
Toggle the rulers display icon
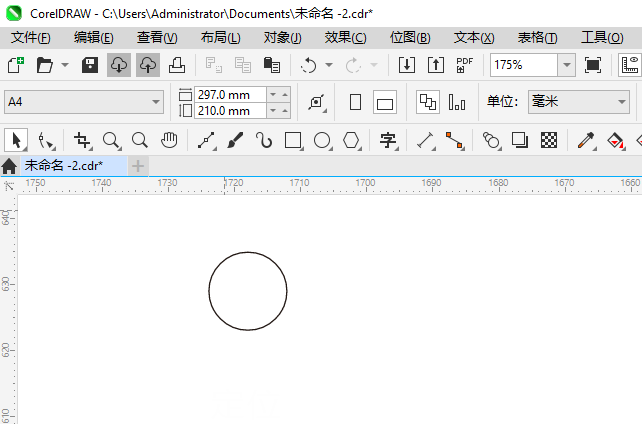click(x=630, y=65)
